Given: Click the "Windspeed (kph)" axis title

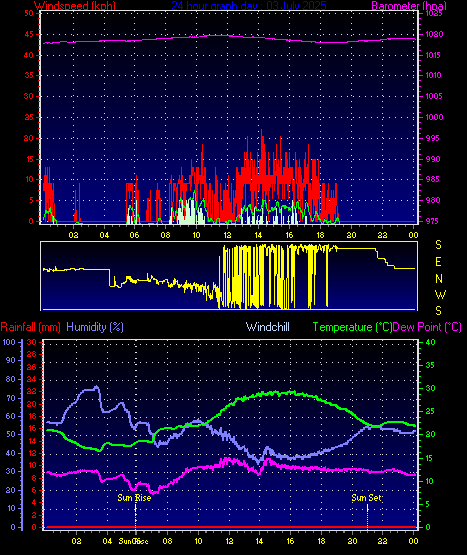Looking at the screenshot, I should click(75, 6).
